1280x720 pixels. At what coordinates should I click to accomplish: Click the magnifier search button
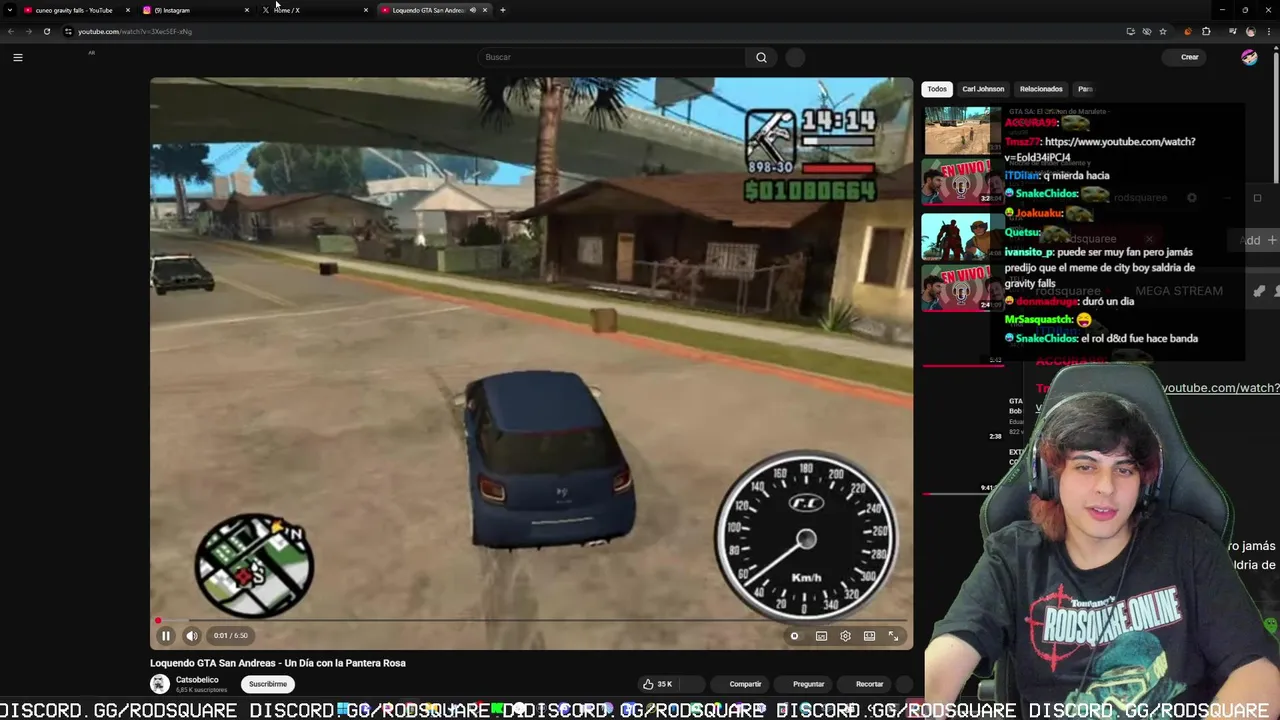click(761, 57)
